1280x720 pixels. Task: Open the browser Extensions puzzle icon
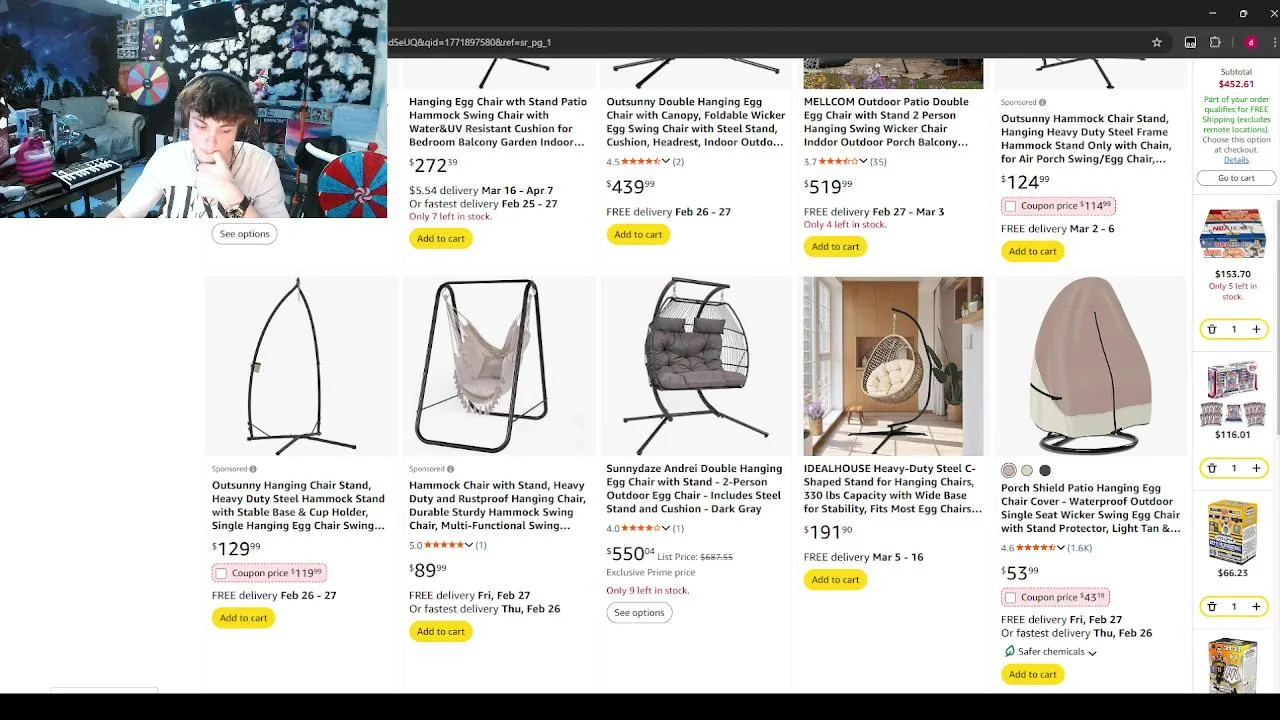point(1215,43)
